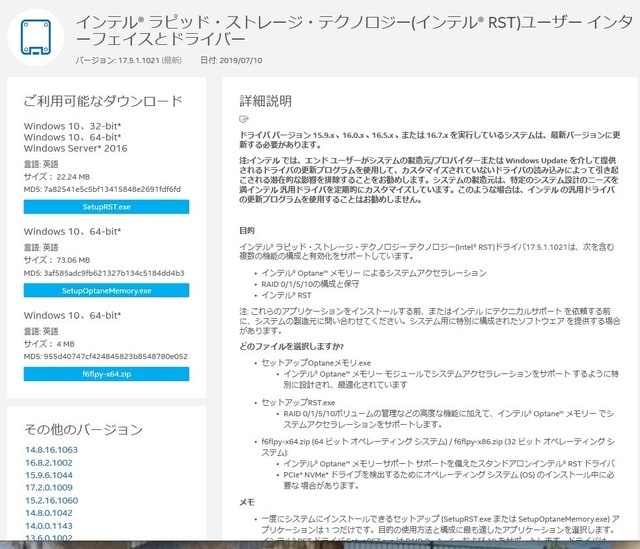Click the どのファイルを選択しますか? heading
Image resolution: width=640 pixels, height=549 pixels.
[291, 347]
